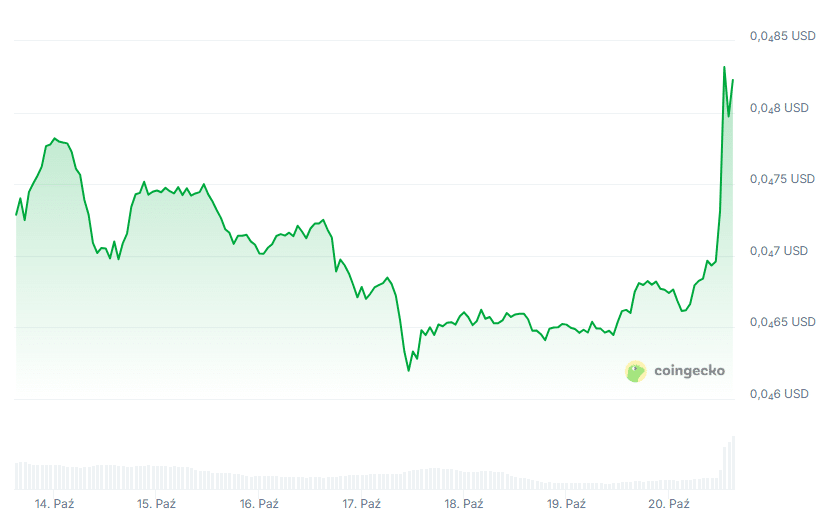Click the 18. Paź axis date
Screen dimensions: 831x522
(464, 504)
